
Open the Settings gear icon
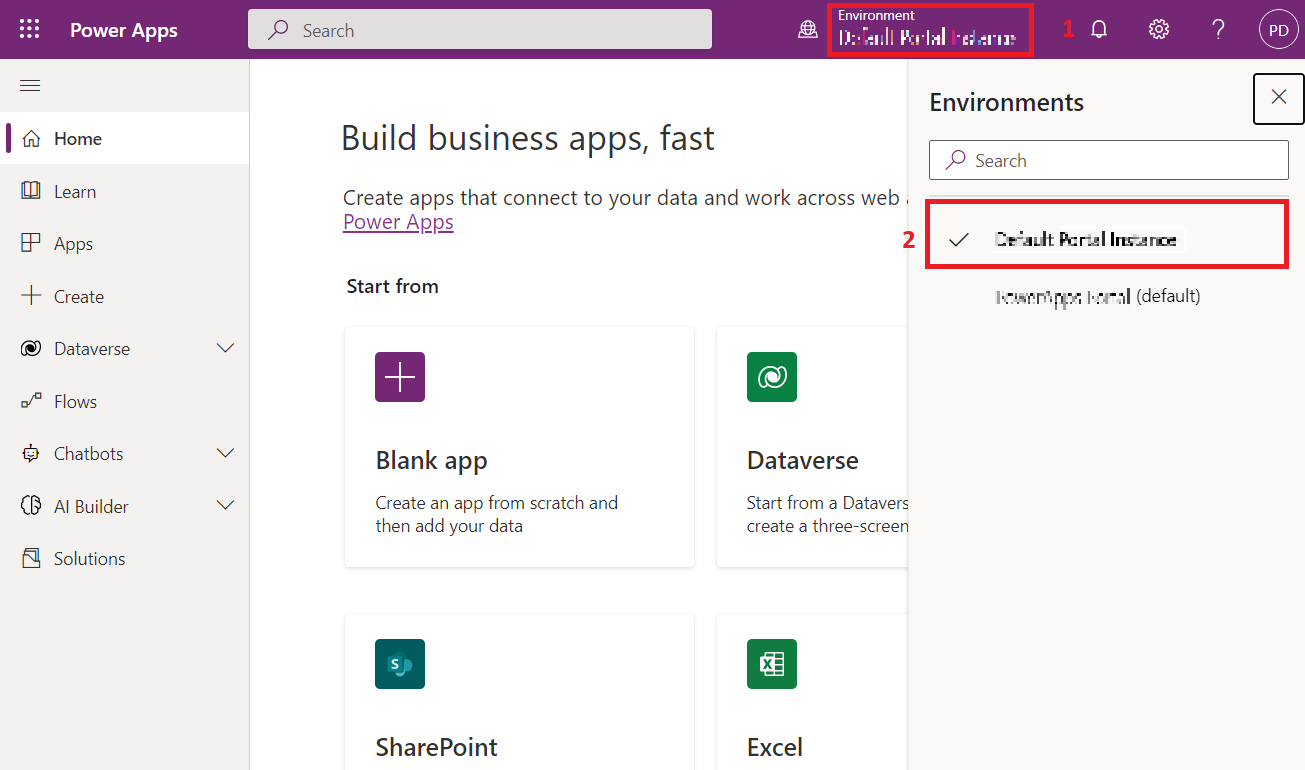pyautogui.click(x=1159, y=30)
